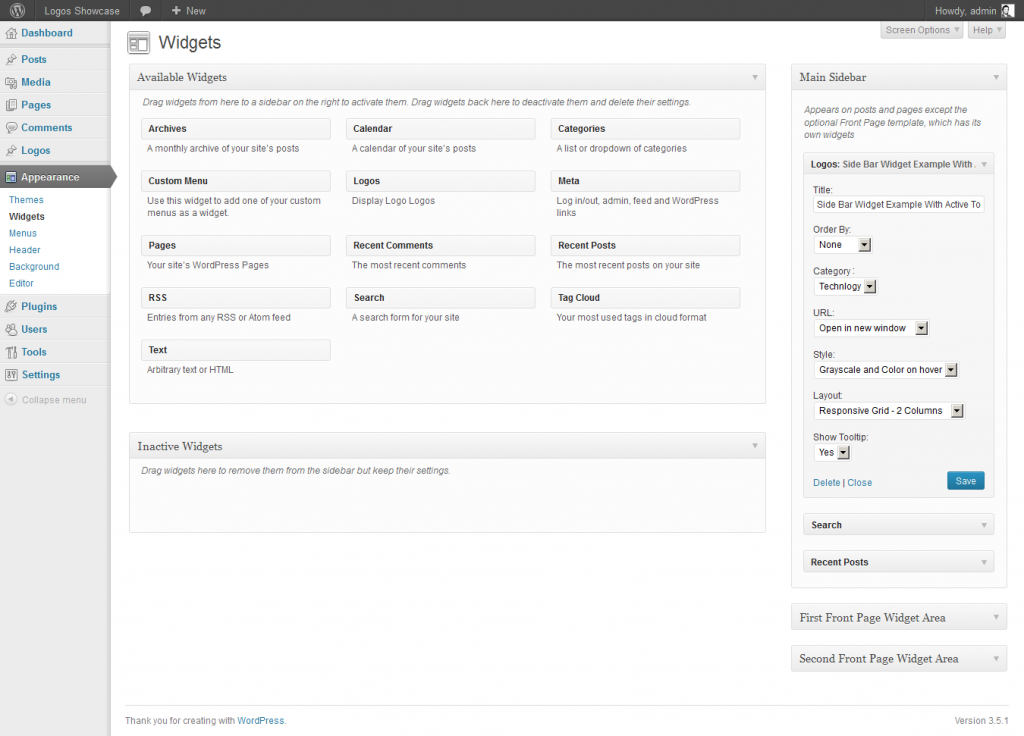
Task: Save the Logos widget settings
Action: click(x=965, y=481)
